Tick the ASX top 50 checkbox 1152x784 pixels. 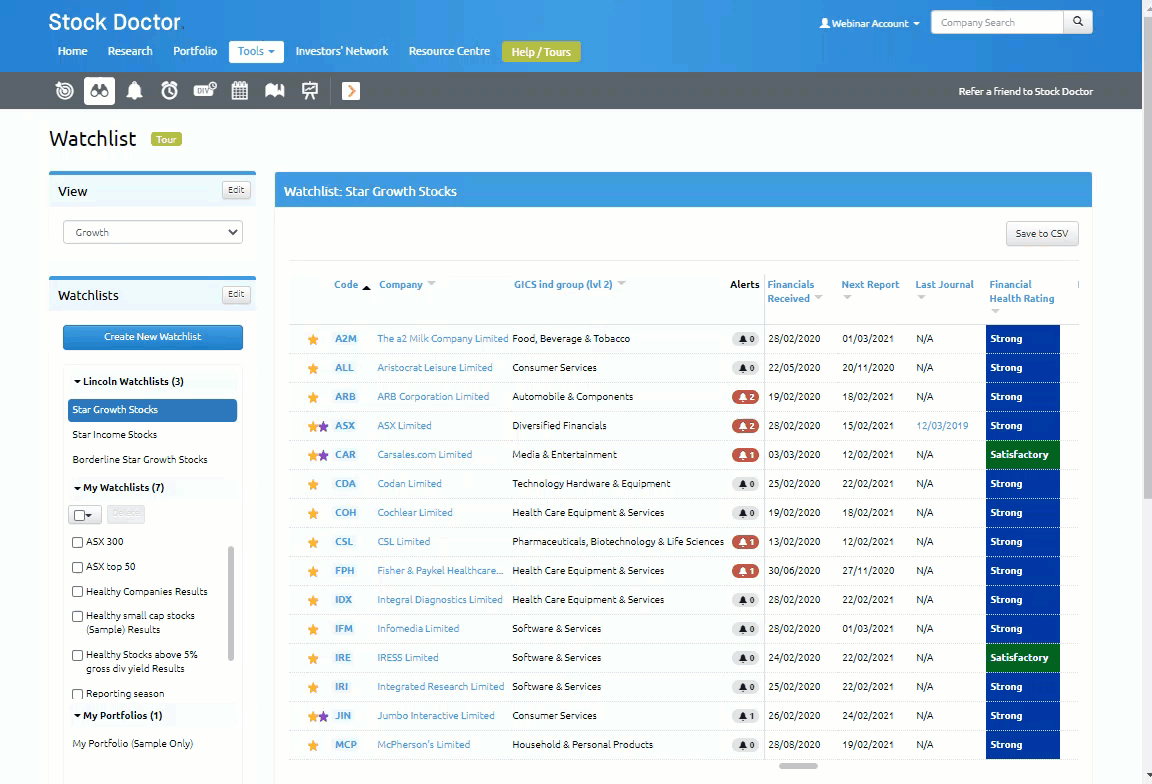tap(77, 567)
